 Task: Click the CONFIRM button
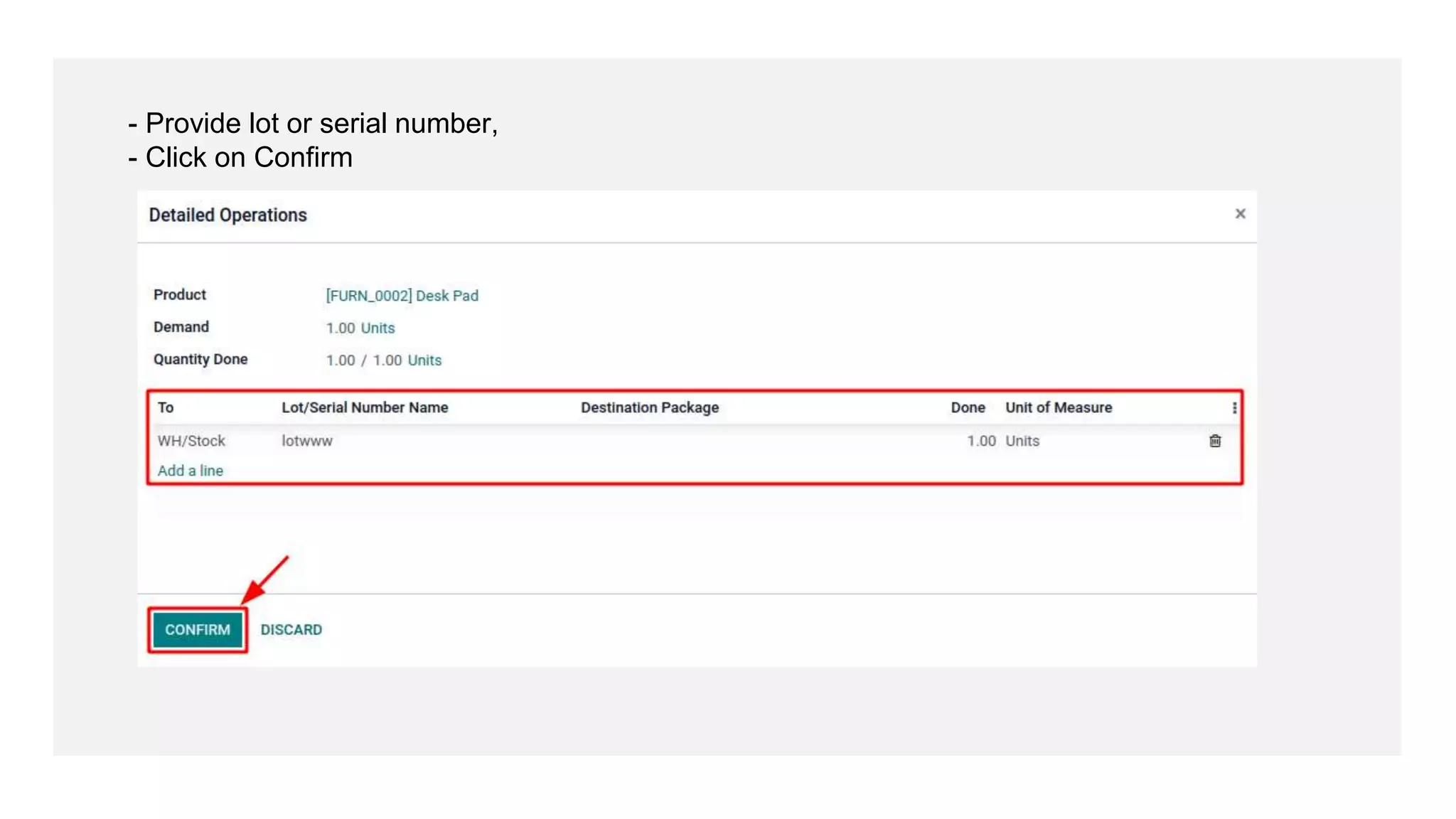pos(198,630)
